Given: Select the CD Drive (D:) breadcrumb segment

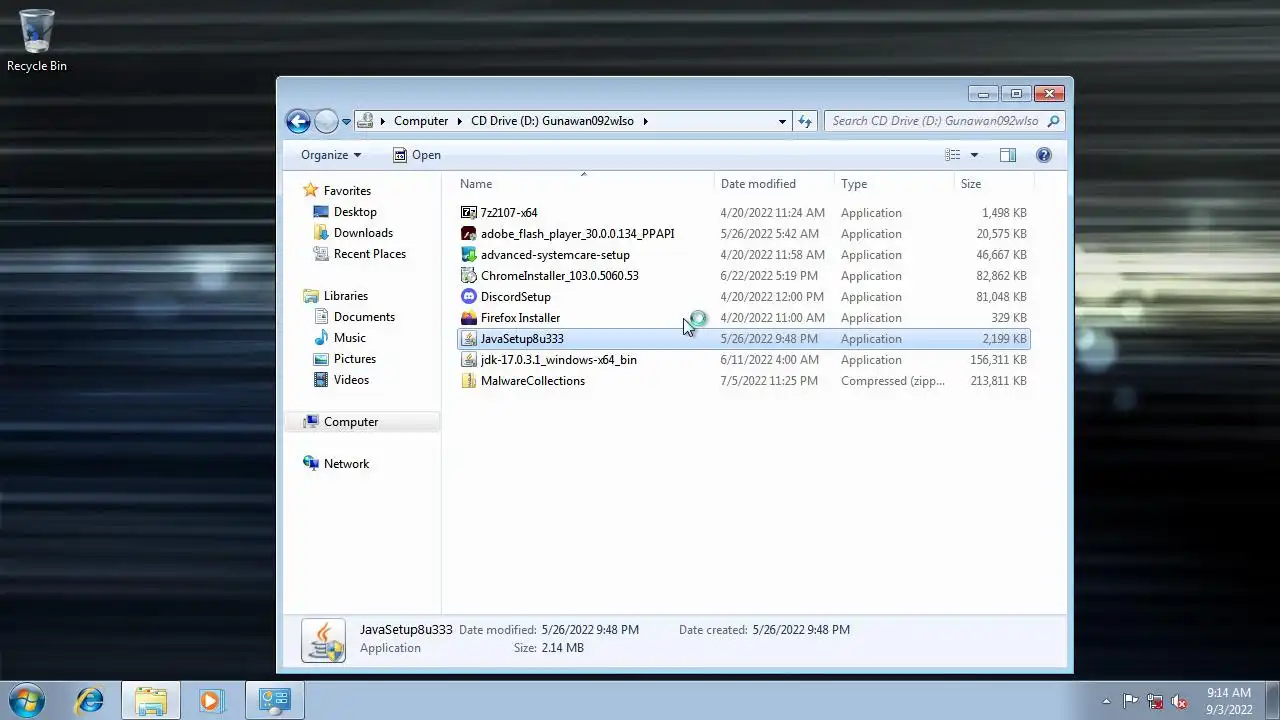Looking at the screenshot, I should pyautogui.click(x=552, y=121).
